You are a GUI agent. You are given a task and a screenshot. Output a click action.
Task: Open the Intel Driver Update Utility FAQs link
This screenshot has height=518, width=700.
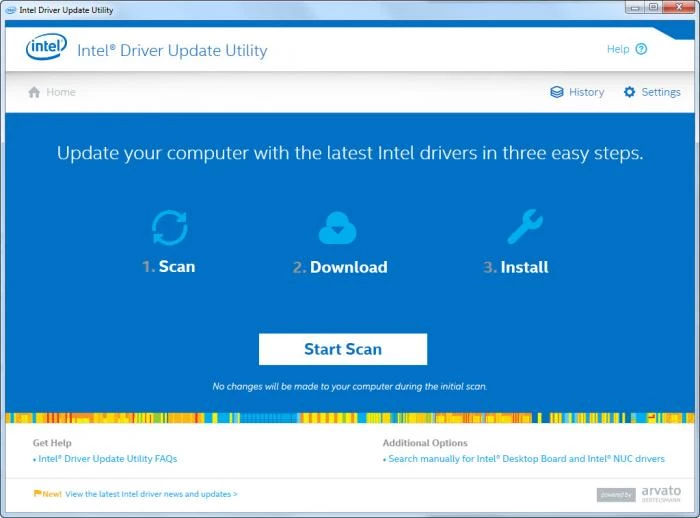107,459
